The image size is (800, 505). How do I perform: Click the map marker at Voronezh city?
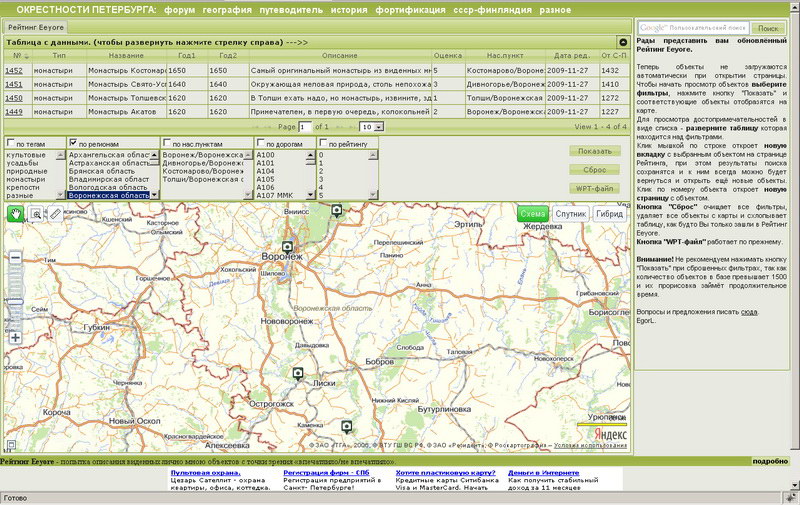pyautogui.click(x=287, y=246)
